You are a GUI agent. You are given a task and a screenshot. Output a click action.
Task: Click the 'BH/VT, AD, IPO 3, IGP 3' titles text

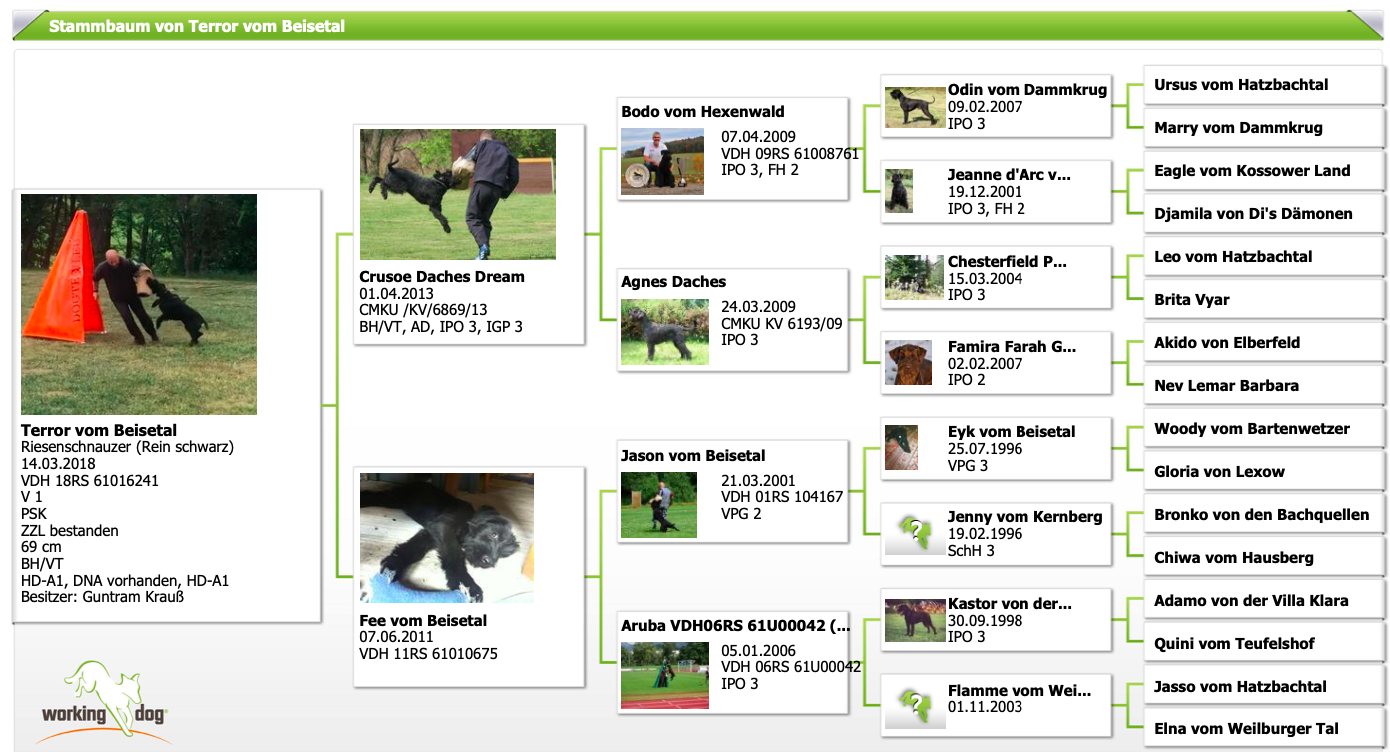pyautogui.click(x=441, y=327)
